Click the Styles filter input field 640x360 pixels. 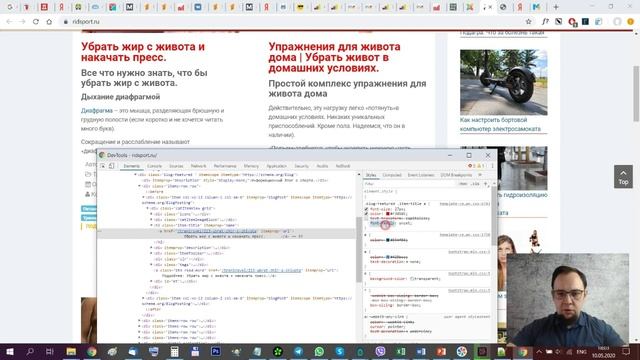click(x=410, y=184)
